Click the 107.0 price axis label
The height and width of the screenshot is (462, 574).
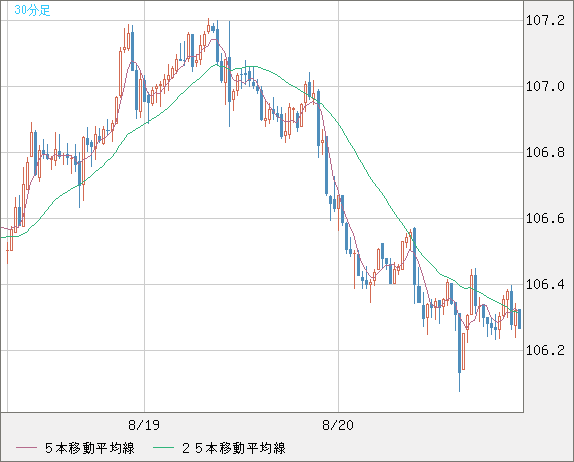coord(545,87)
